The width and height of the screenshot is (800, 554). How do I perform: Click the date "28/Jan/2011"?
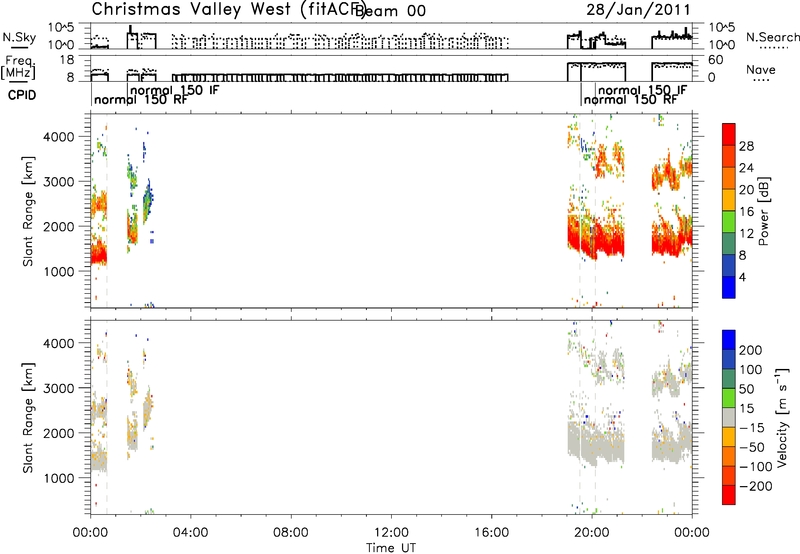(638, 10)
